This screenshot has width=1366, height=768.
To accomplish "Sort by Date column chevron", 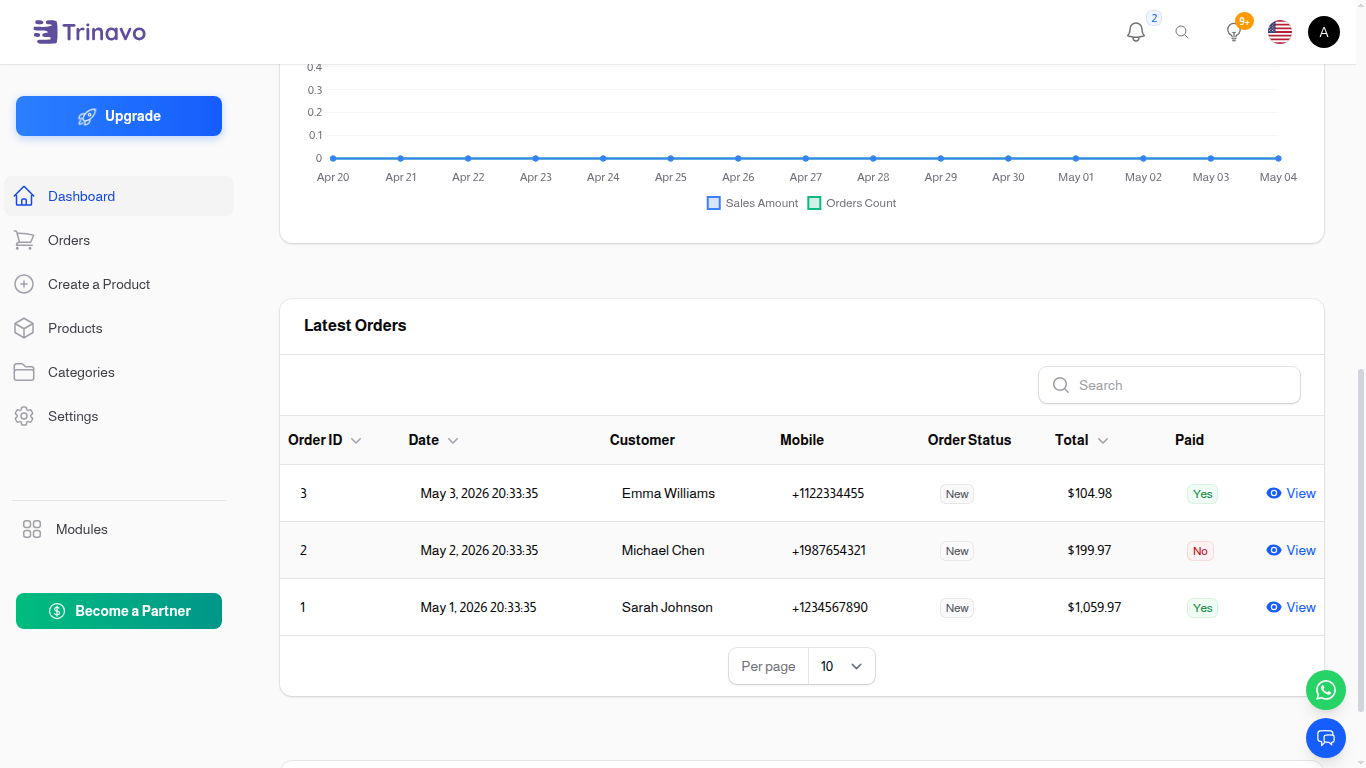I will pos(453,441).
